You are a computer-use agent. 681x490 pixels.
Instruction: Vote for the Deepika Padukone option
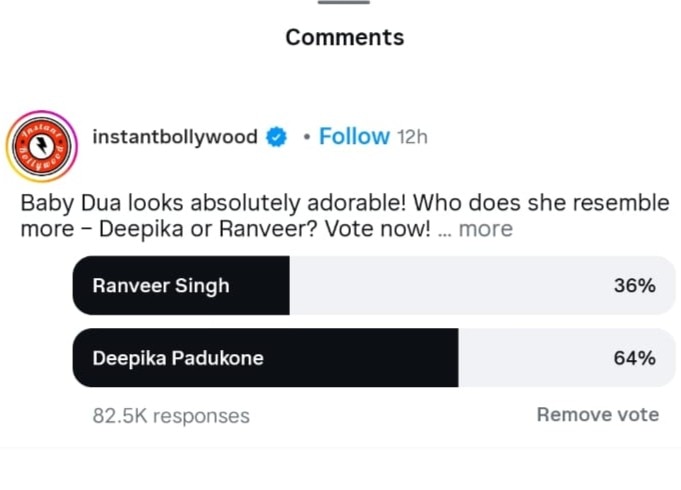click(x=178, y=358)
